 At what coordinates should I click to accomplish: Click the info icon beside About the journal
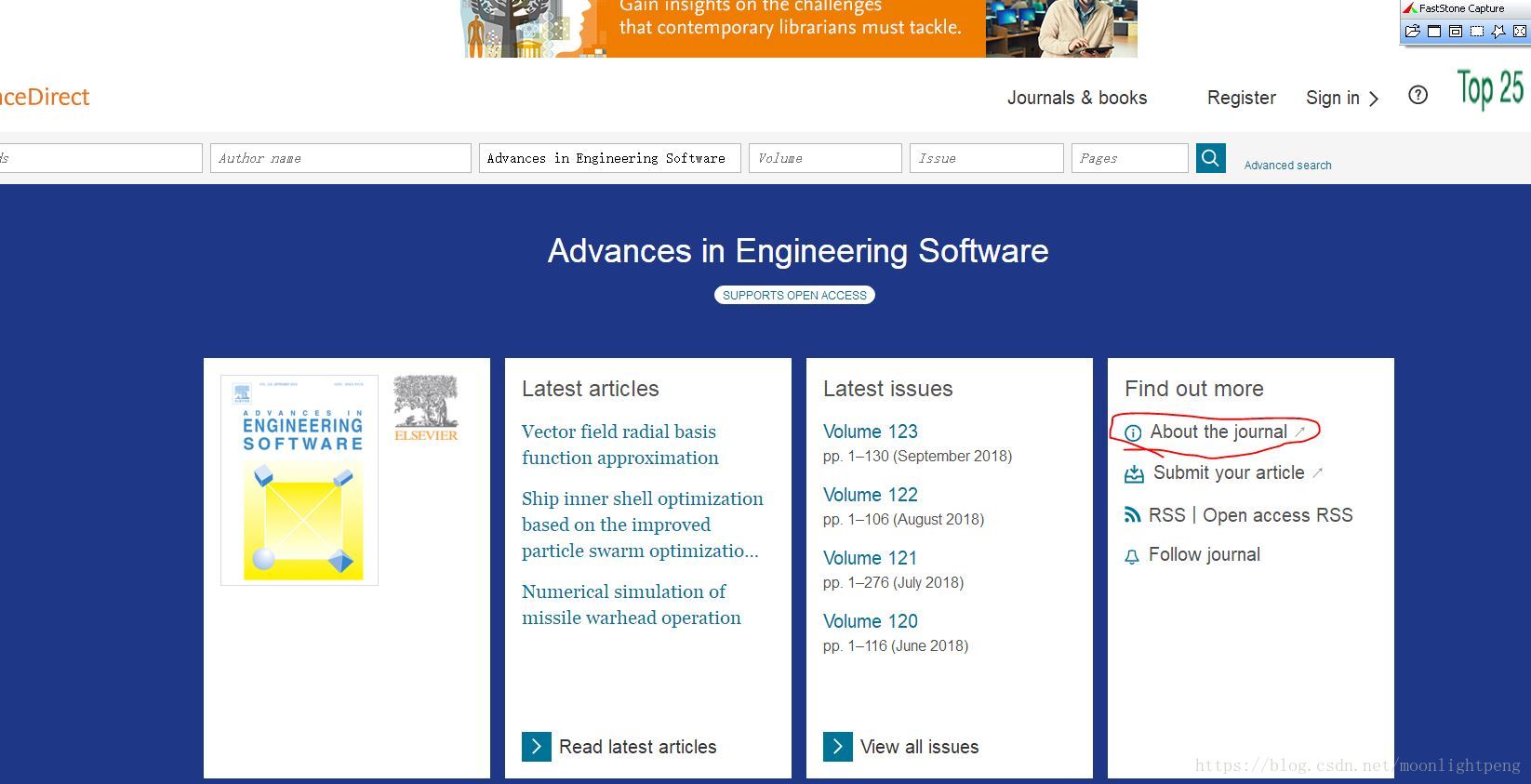tap(1133, 432)
